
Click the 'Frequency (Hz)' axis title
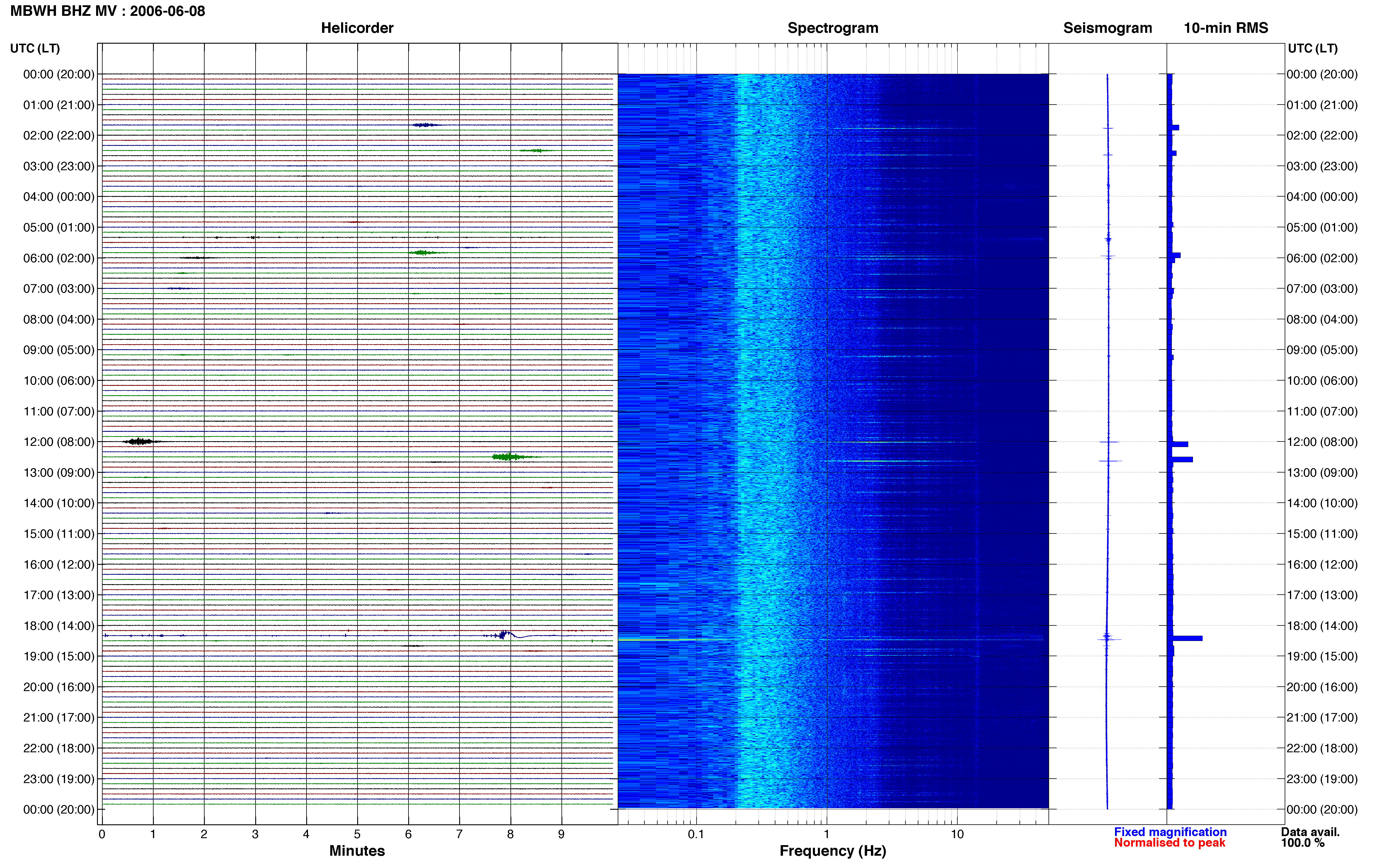pyautogui.click(x=833, y=851)
